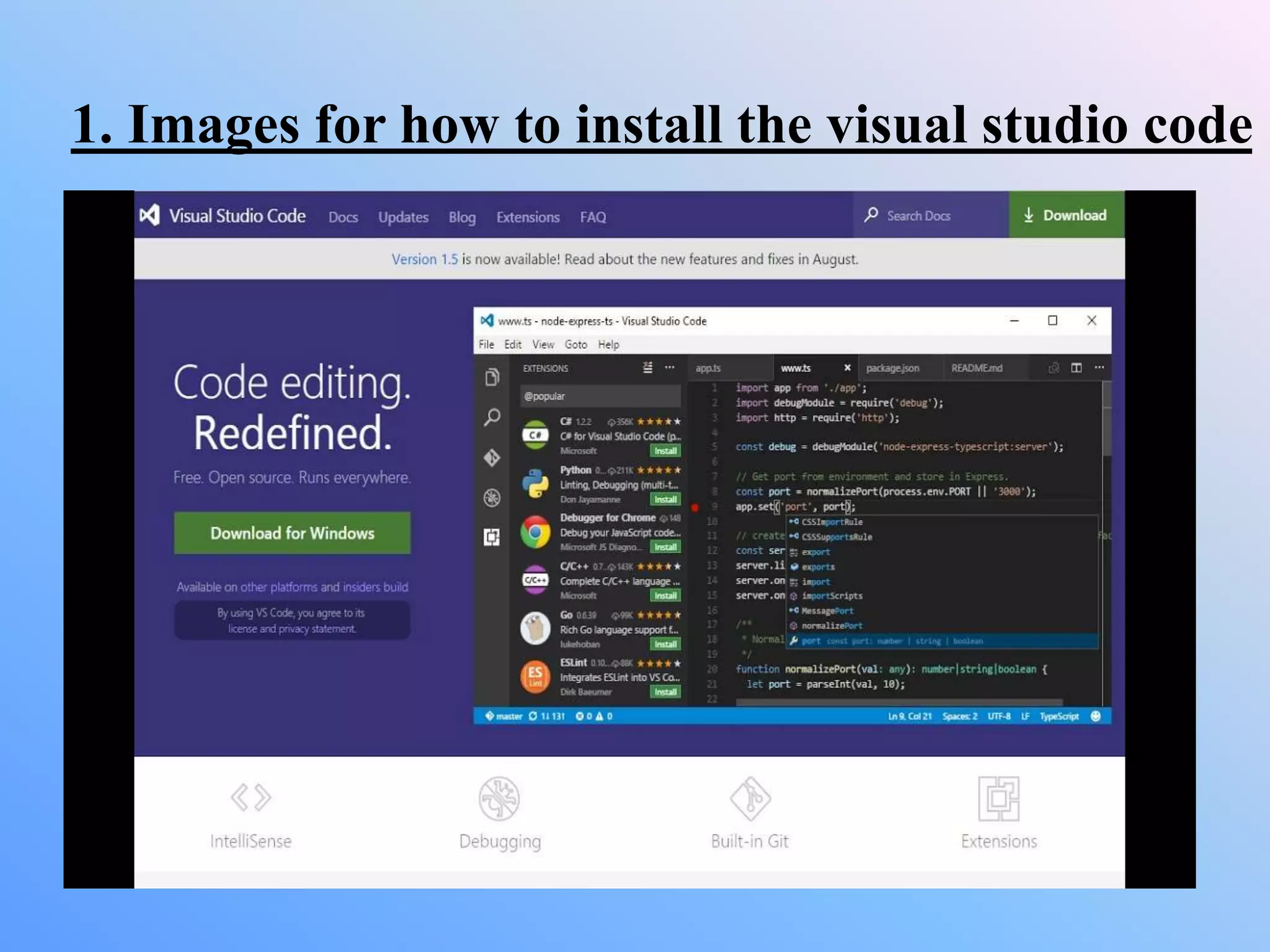Click the master branch in status bar
Viewport: 1270px width, 952px height.
(x=504, y=716)
